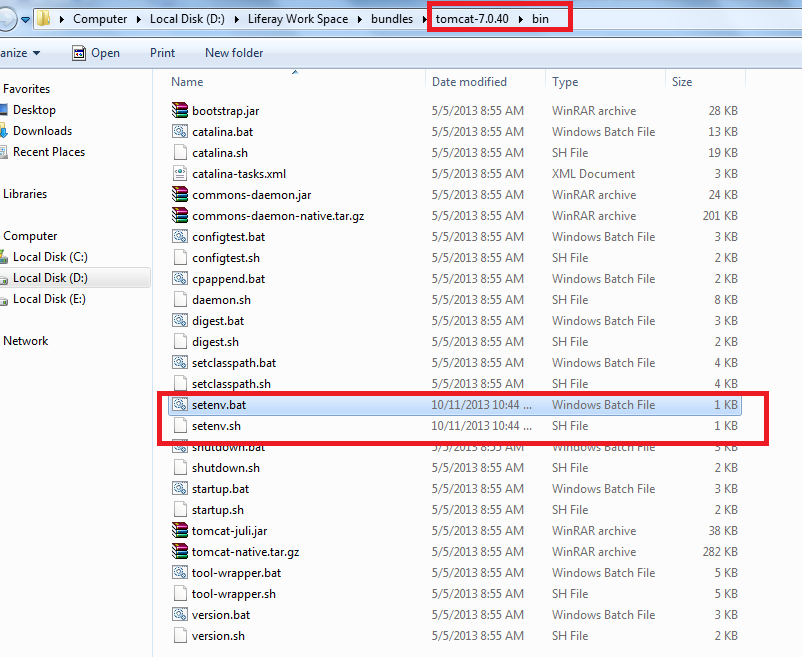
Task: Click the cpappend.bat batch file icon
Action: coord(180,278)
